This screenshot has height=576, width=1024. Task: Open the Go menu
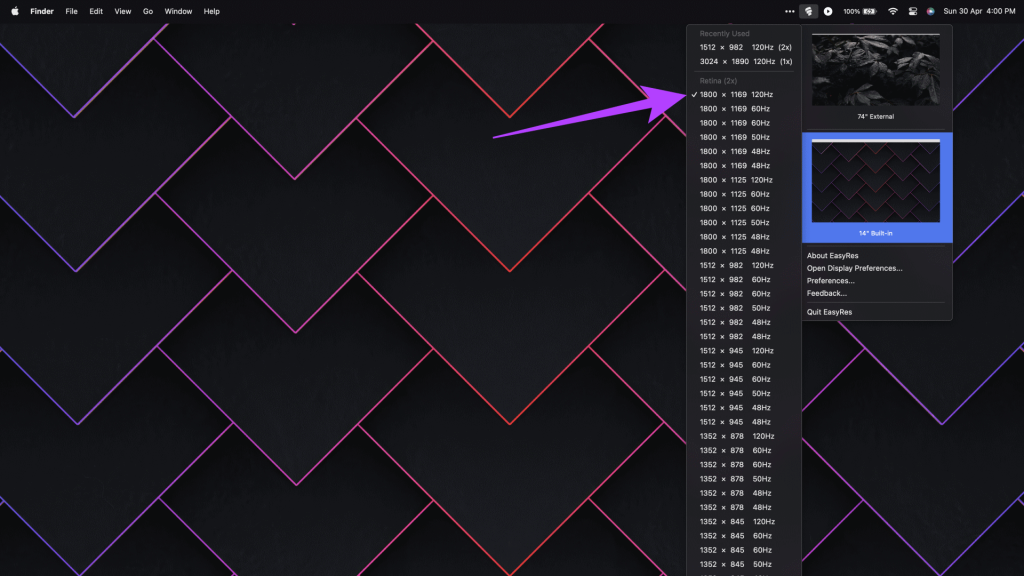[x=148, y=11]
